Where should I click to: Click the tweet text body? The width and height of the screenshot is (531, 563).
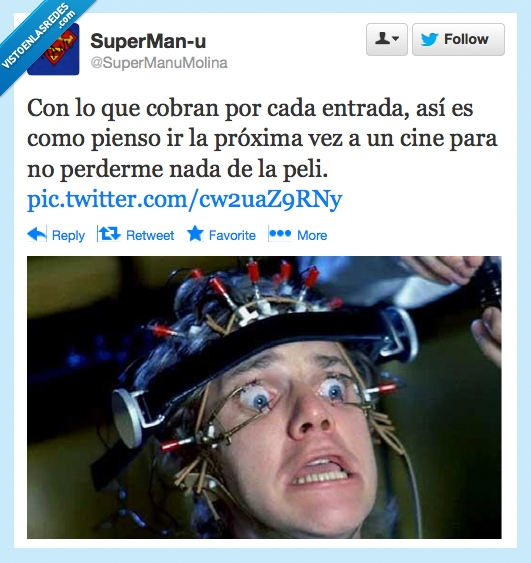(262, 138)
